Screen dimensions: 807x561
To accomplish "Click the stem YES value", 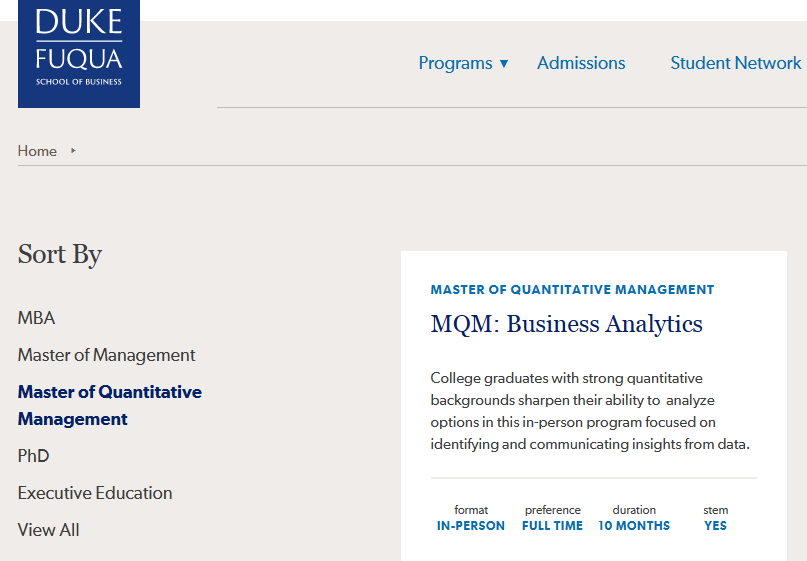I will pos(715,526).
